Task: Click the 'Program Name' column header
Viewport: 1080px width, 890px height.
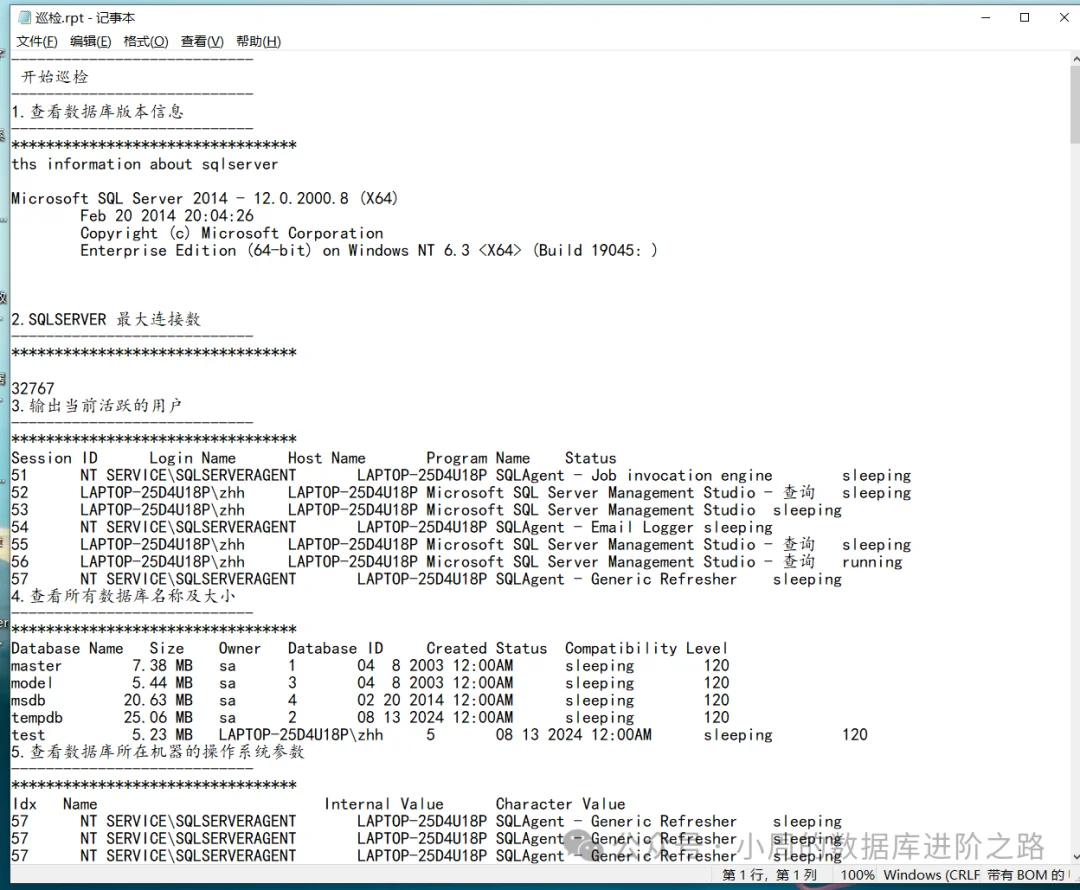Action: click(478, 458)
